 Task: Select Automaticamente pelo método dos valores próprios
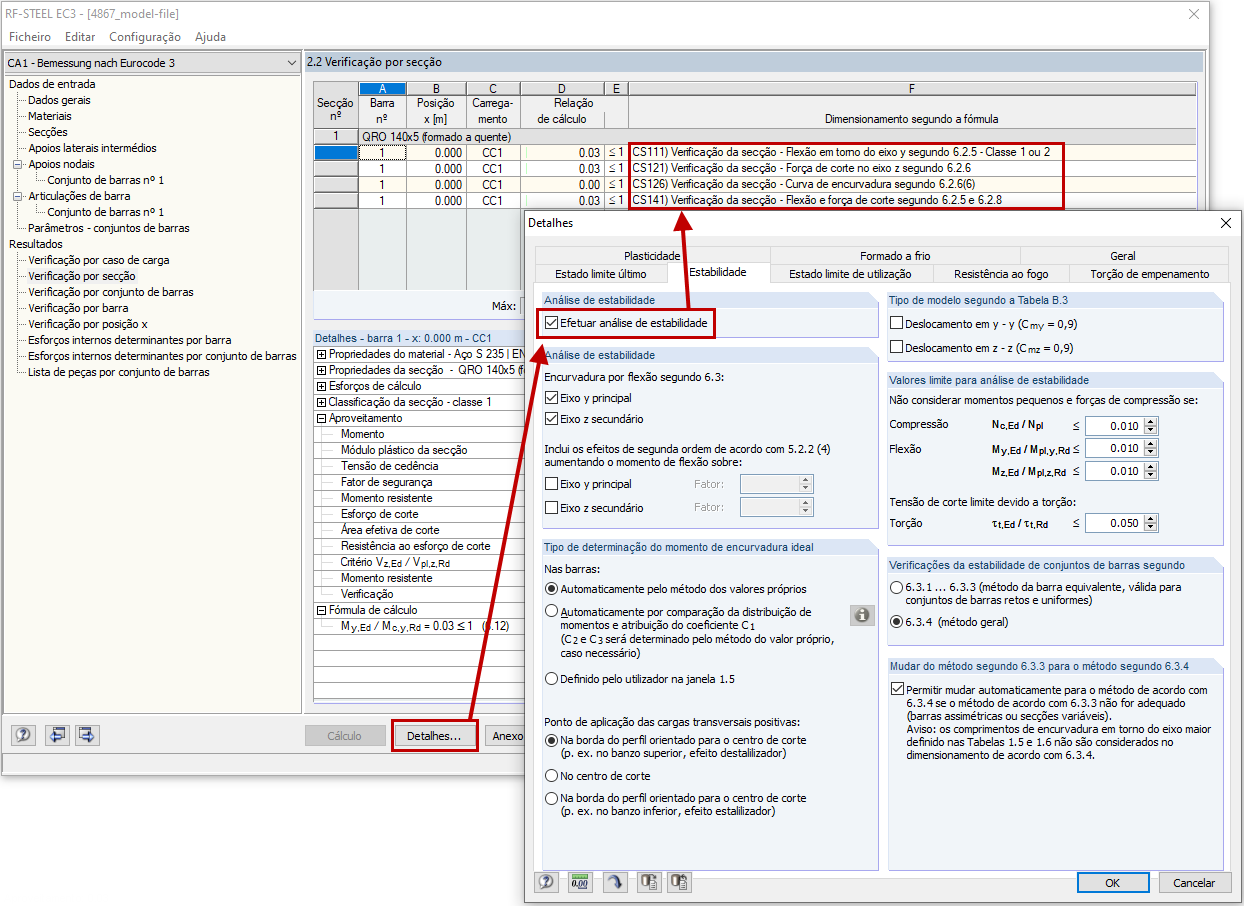[x=552, y=589]
